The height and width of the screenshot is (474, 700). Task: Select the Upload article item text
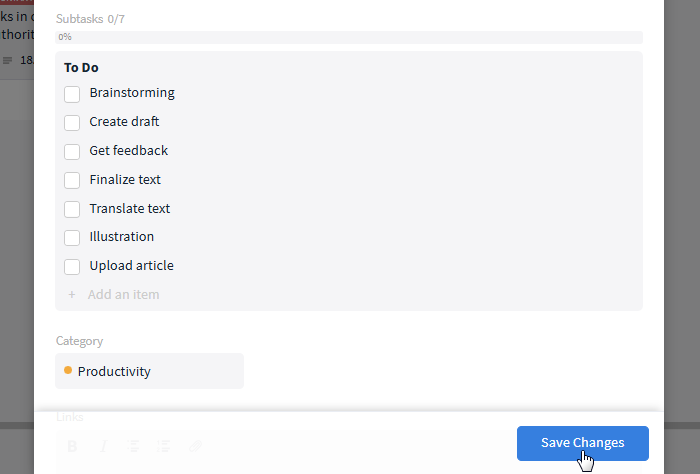131,266
